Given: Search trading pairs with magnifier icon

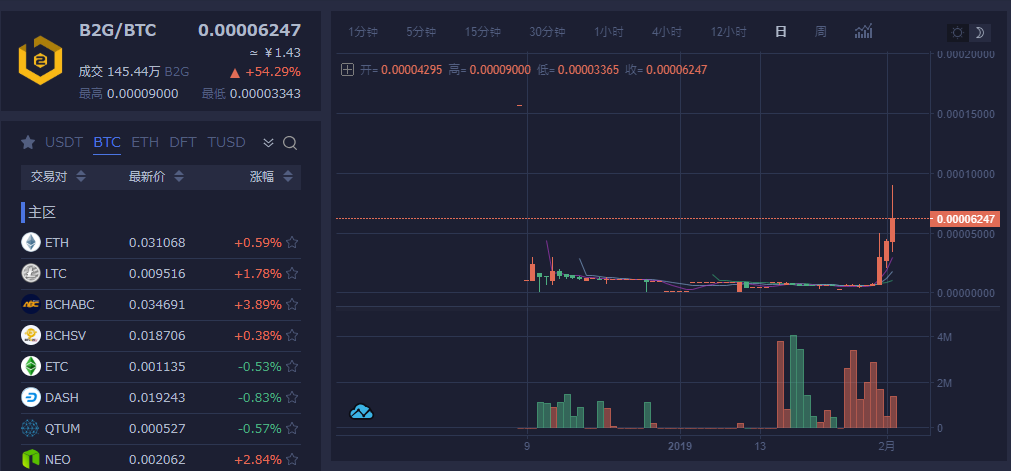Looking at the screenshot, I should [290, 143].
